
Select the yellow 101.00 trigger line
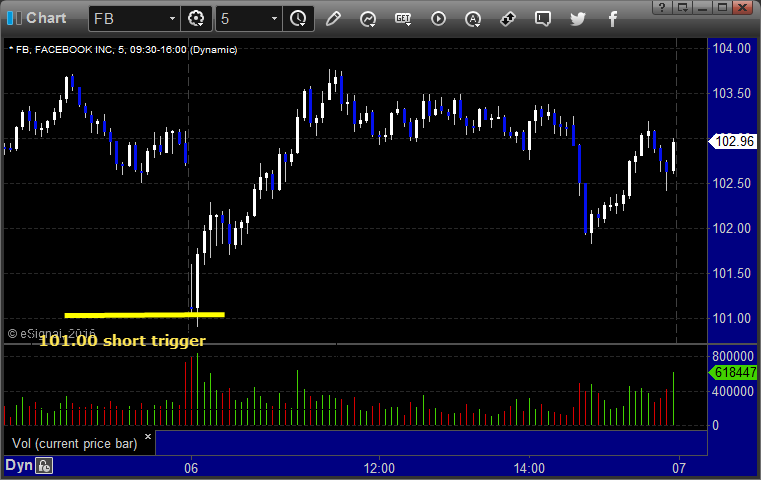(x=144, y=315)
